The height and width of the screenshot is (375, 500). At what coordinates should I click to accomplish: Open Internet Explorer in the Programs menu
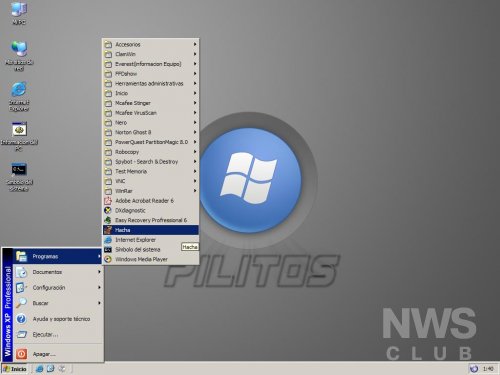point(151,240)
